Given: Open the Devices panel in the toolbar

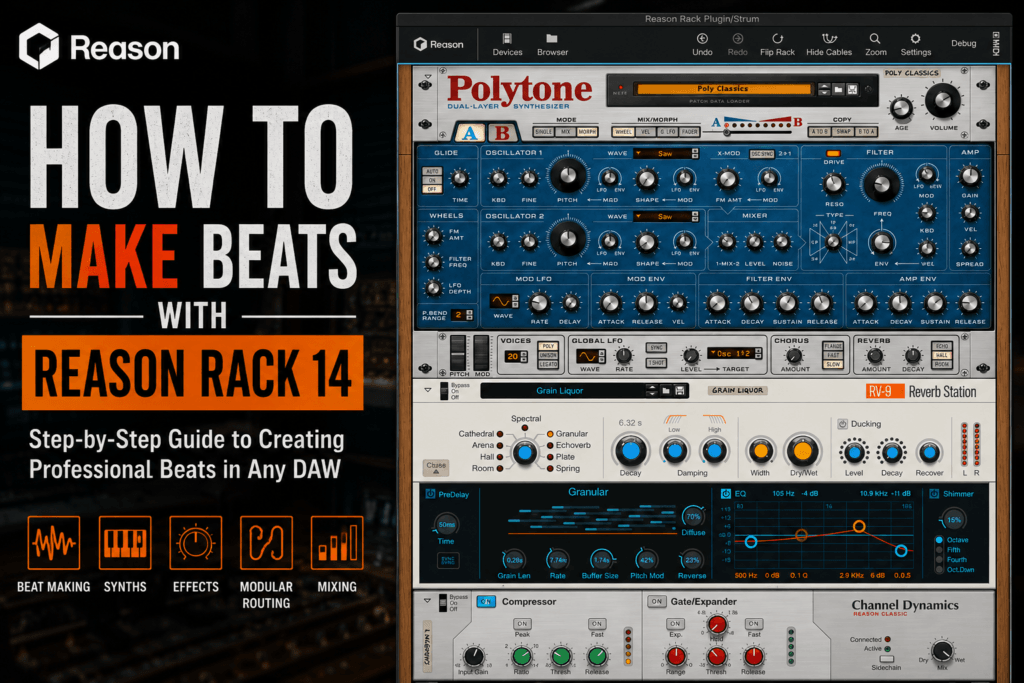Looking at the screenshot, I should click(x=507, y=44).
